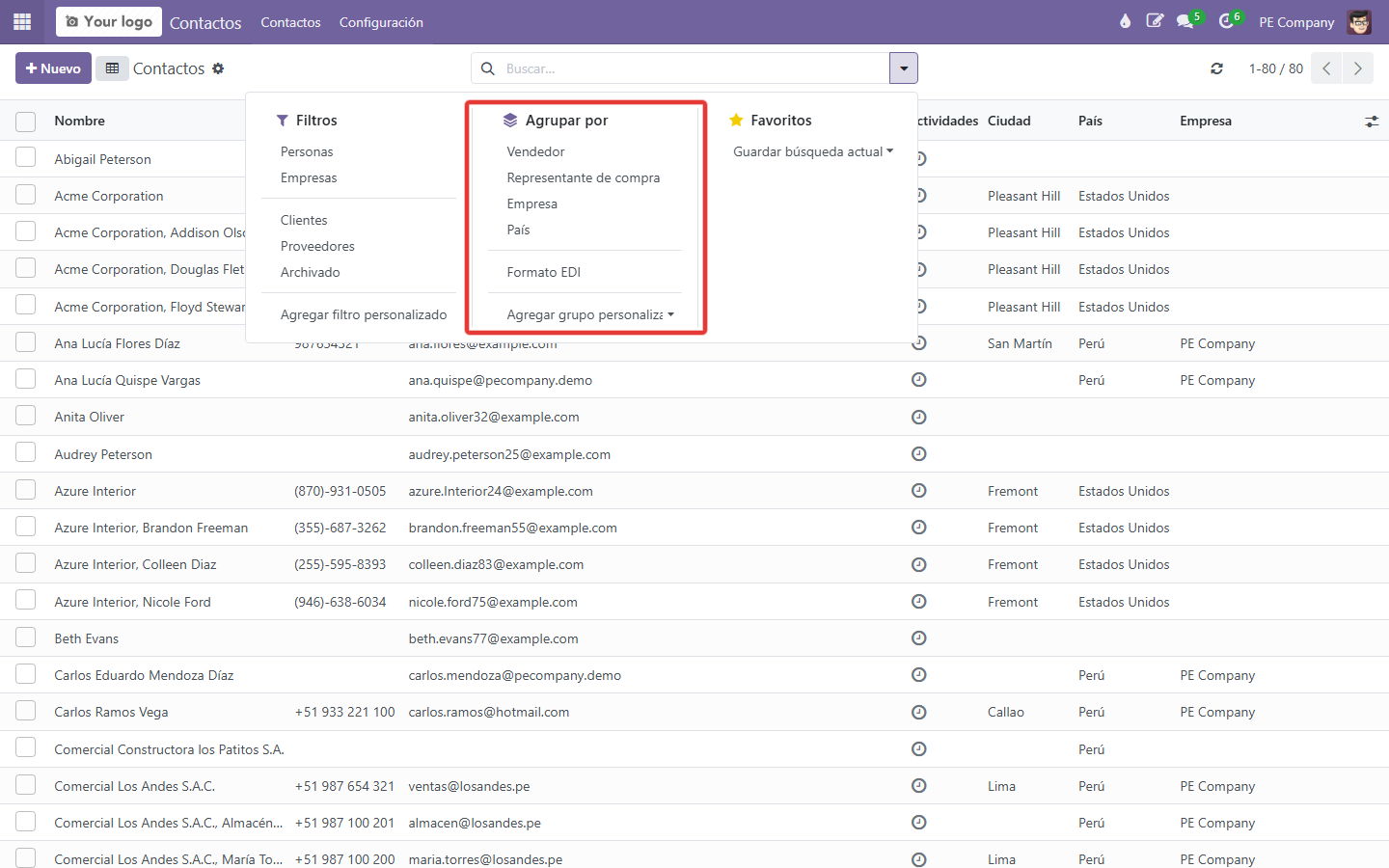Tick the checkbox for Abigail Peterson

coord(26,158)
